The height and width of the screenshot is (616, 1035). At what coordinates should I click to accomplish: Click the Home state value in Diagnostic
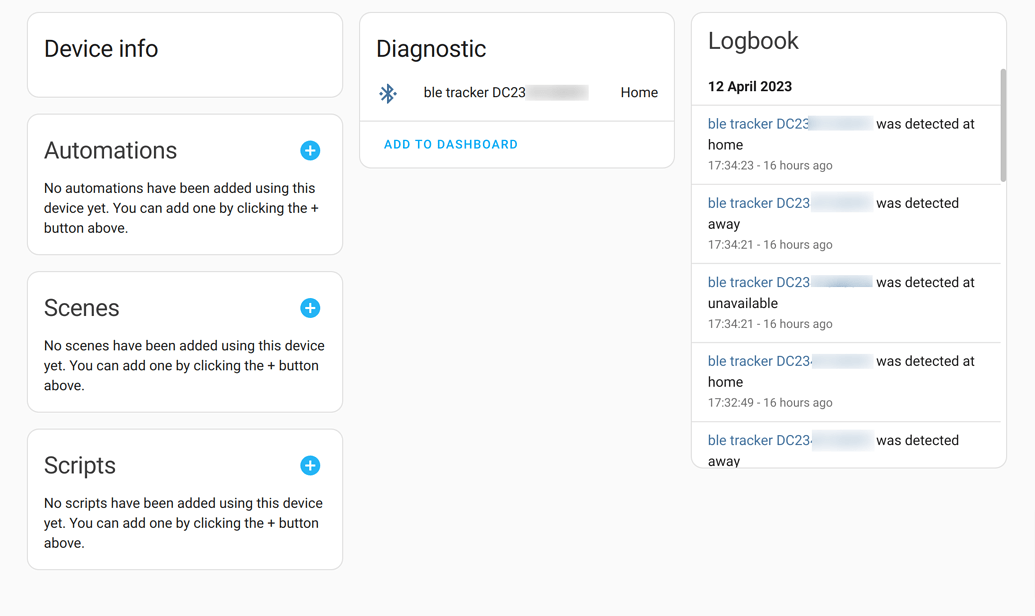(x=638, y=93)
